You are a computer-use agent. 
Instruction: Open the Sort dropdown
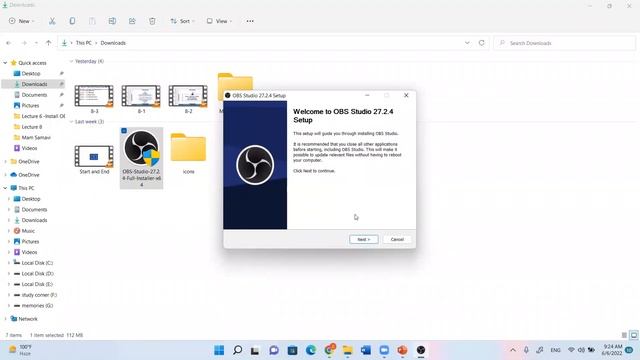(x=182, y=21)
